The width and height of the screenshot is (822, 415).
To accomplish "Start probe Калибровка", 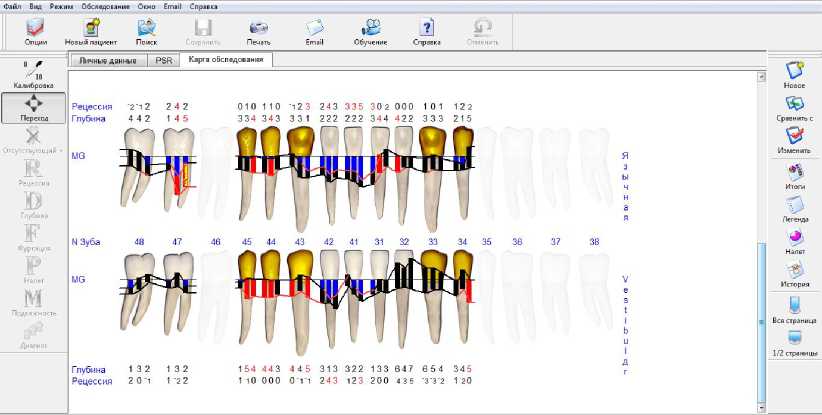I will 33,75.
